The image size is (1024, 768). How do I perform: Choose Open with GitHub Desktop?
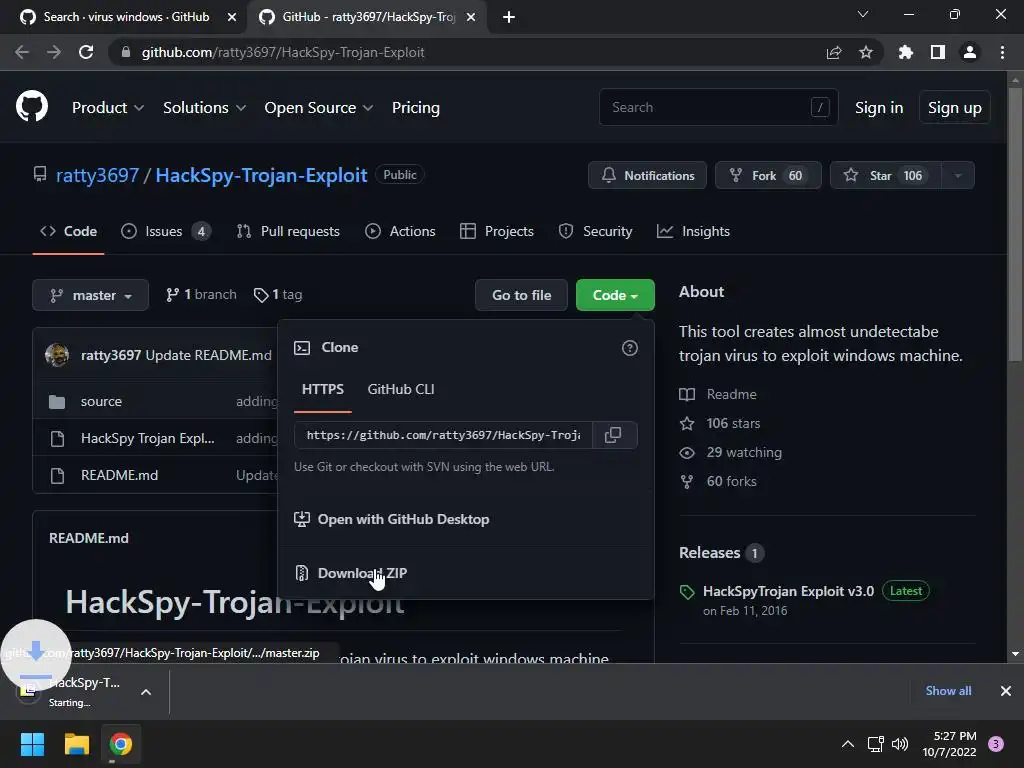[x=403, y=519]
